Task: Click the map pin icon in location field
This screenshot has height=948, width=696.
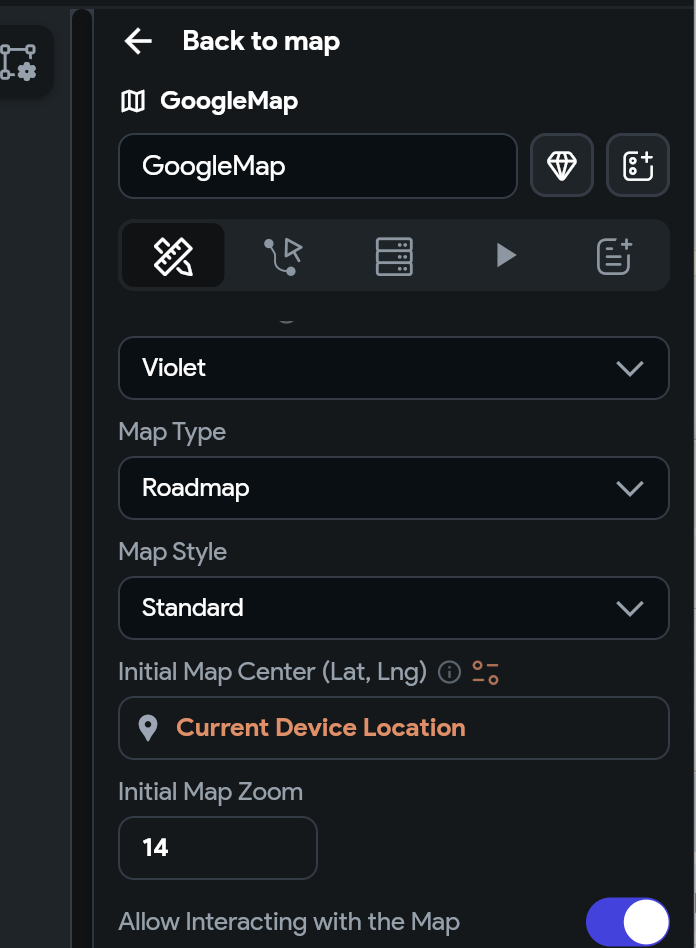Action: (x=148, y=728)
